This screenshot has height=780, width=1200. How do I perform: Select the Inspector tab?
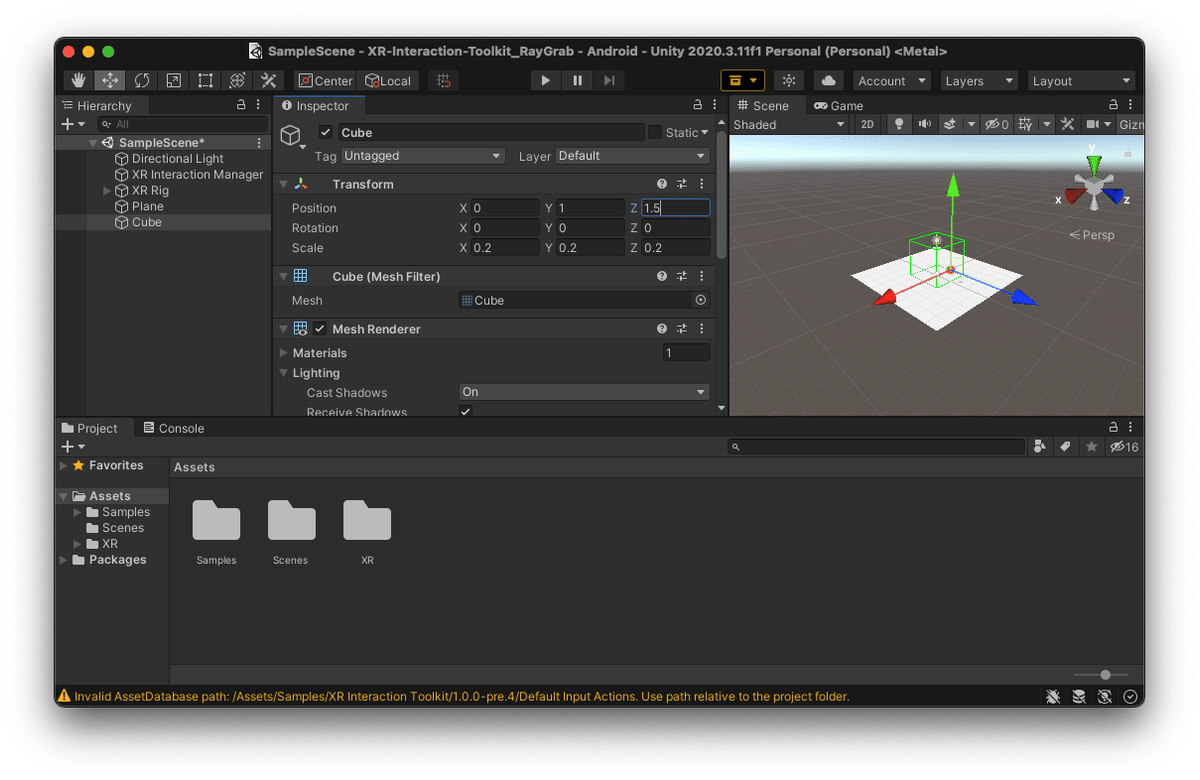pos(315,105)
